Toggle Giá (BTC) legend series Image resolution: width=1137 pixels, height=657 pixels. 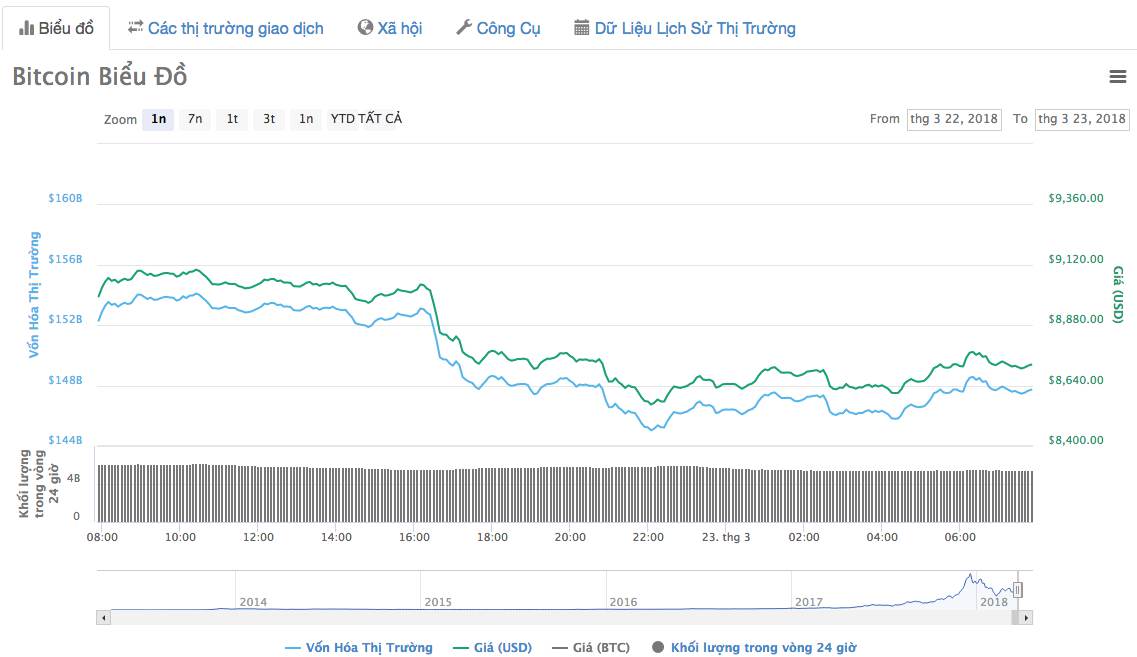[x=591, y=648]
